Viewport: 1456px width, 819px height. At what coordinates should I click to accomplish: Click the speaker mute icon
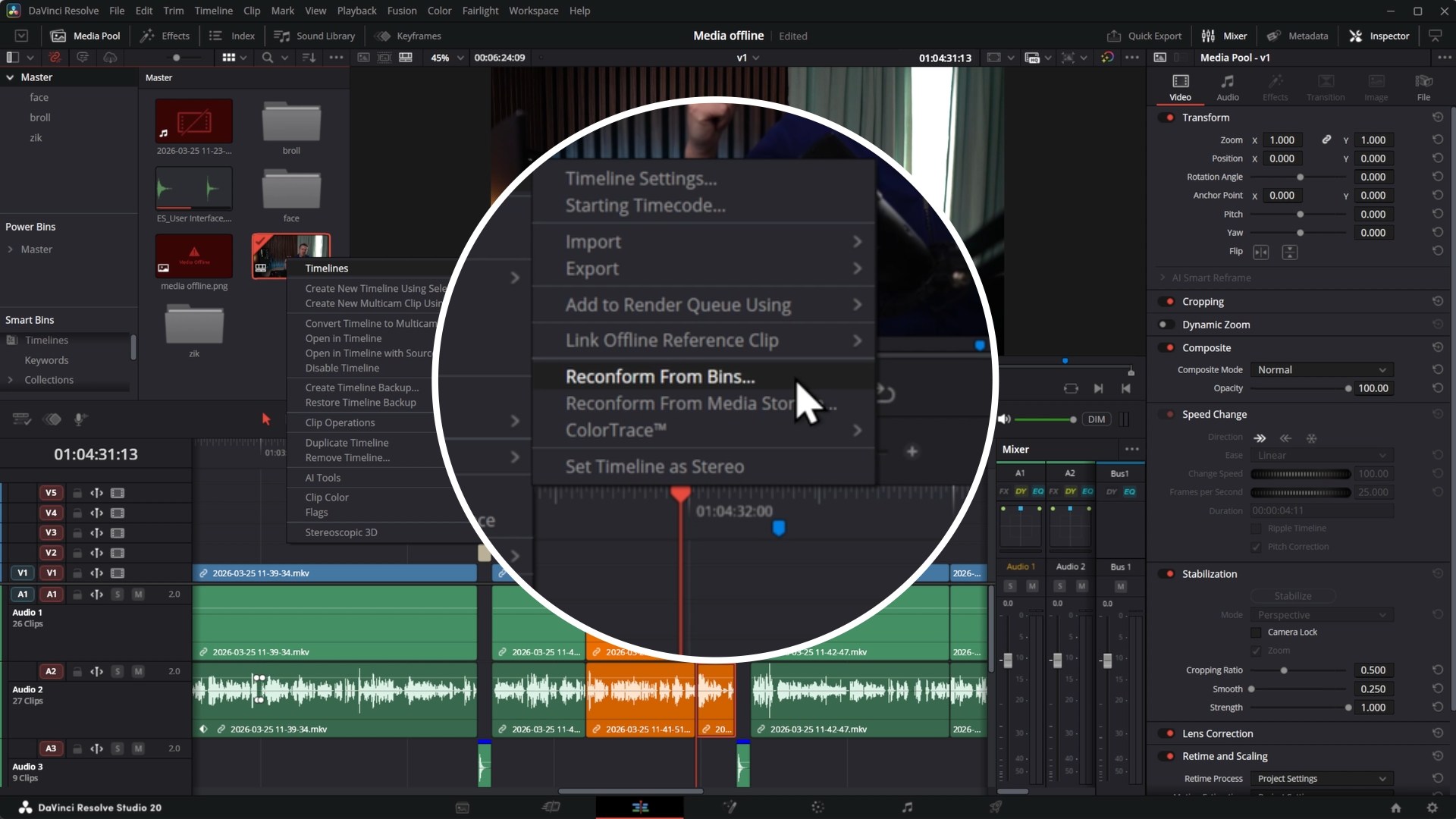pyautogui.click(x=1004, y=419)
